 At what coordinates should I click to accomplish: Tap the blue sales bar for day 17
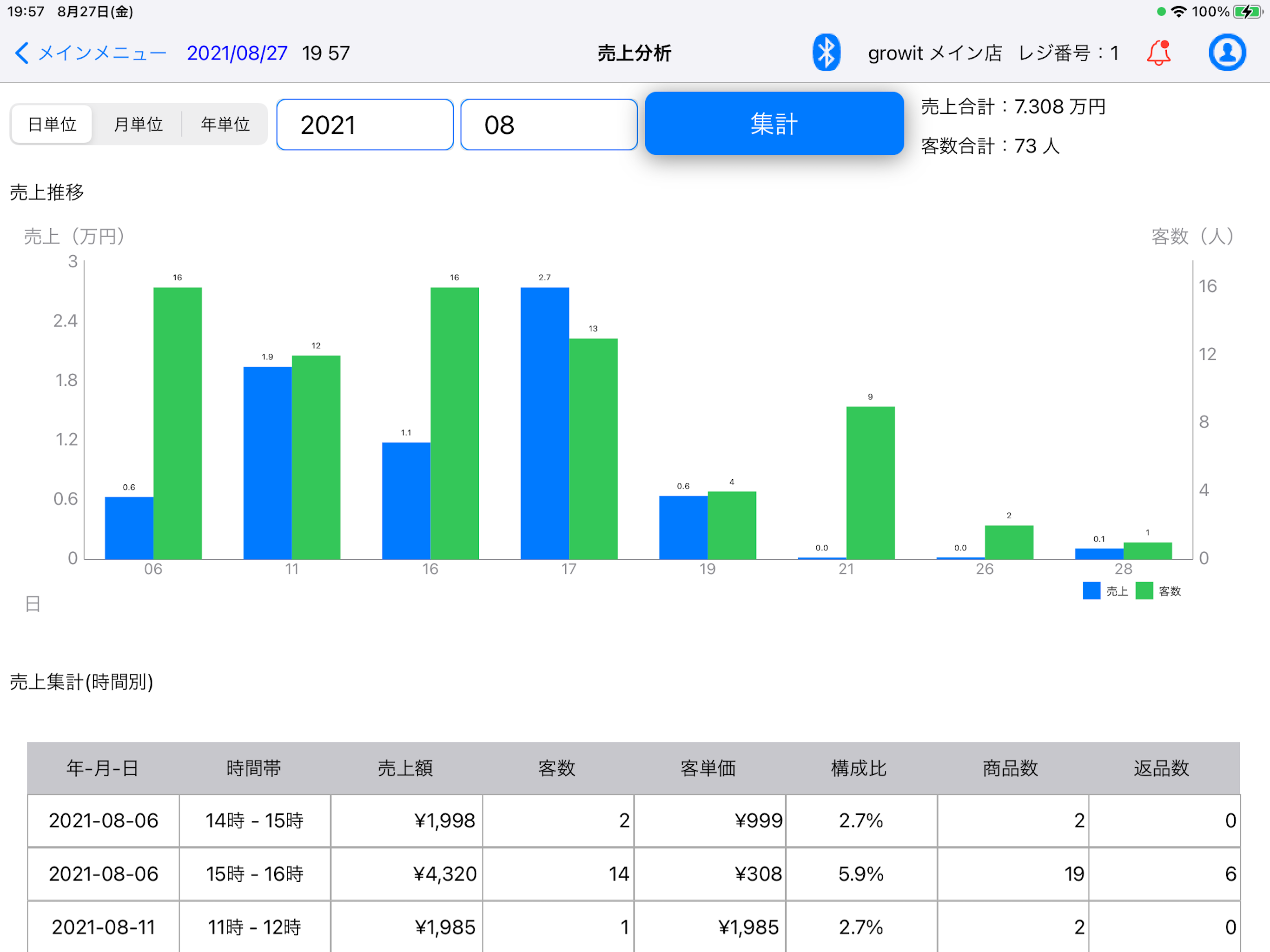[x=545, y=423]
